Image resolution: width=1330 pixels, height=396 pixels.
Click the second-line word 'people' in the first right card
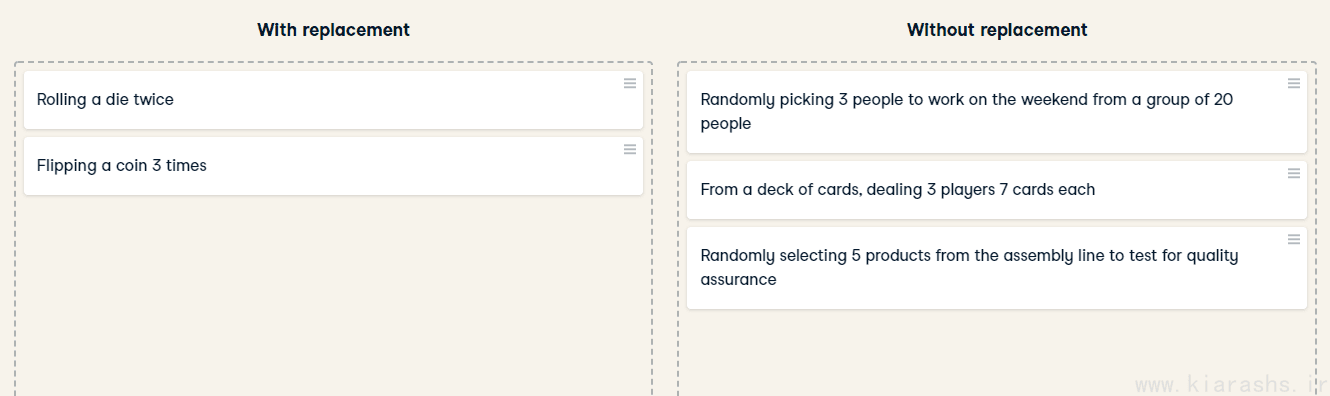coord(725,125)
